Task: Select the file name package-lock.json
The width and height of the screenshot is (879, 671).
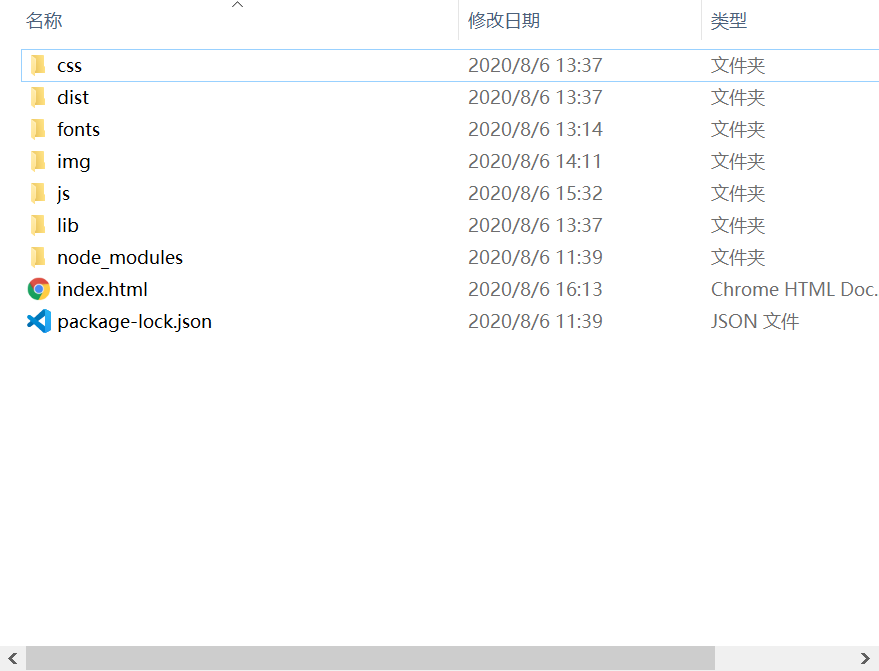Action: pyautogui.click(x=135, y=322)
